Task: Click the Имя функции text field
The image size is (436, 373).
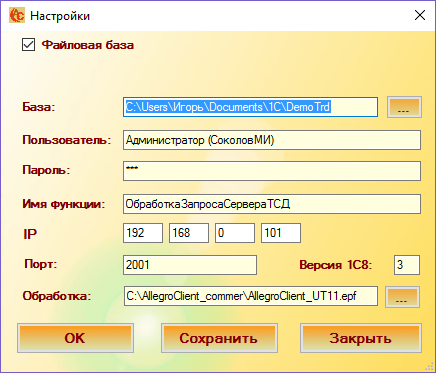Action: point(272,204)
